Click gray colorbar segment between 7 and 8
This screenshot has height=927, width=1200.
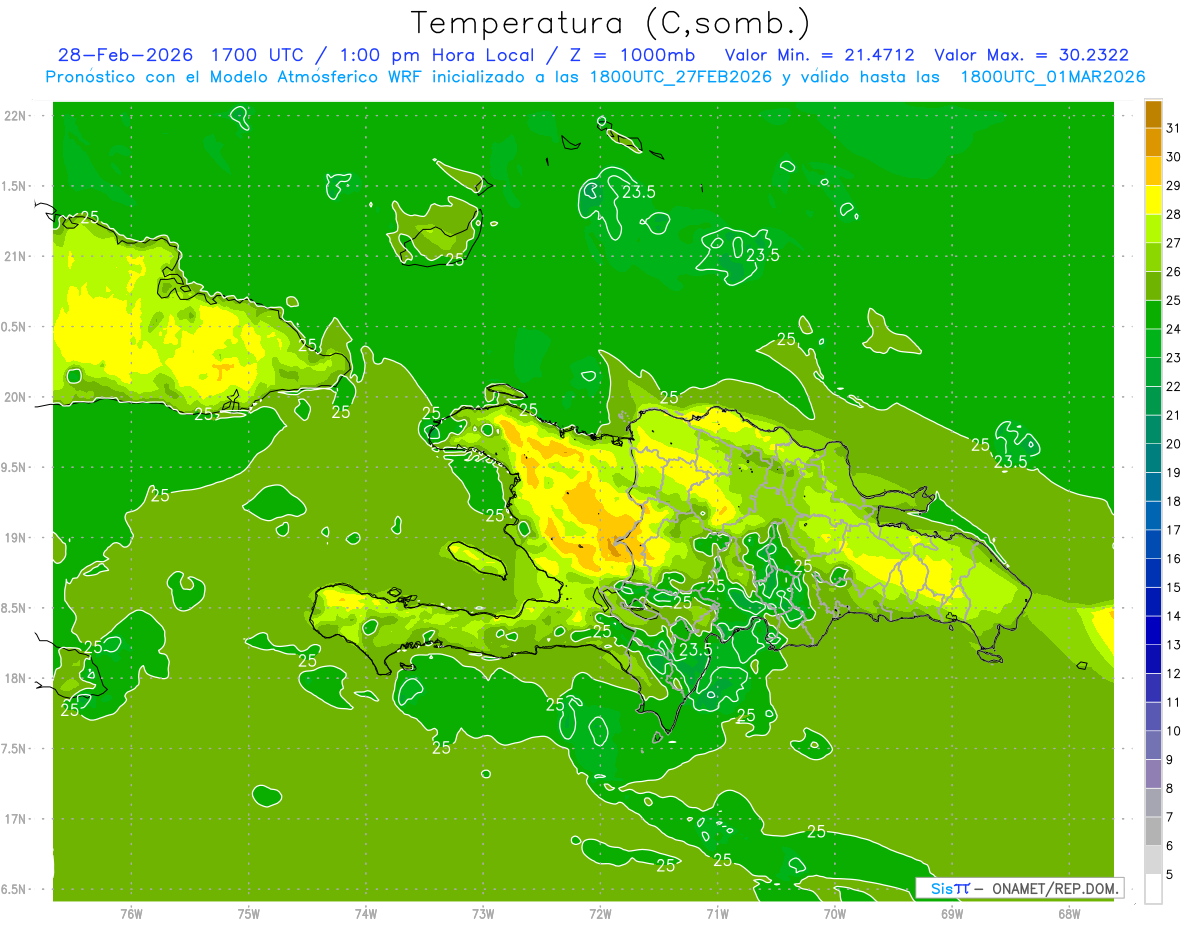[x=1153, y=802]
